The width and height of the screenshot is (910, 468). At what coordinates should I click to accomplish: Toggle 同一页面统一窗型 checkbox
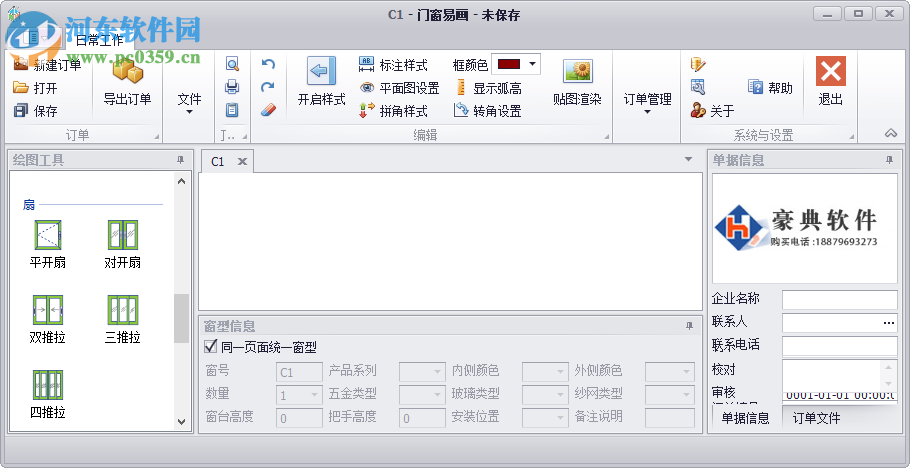(x=211, y=347)
